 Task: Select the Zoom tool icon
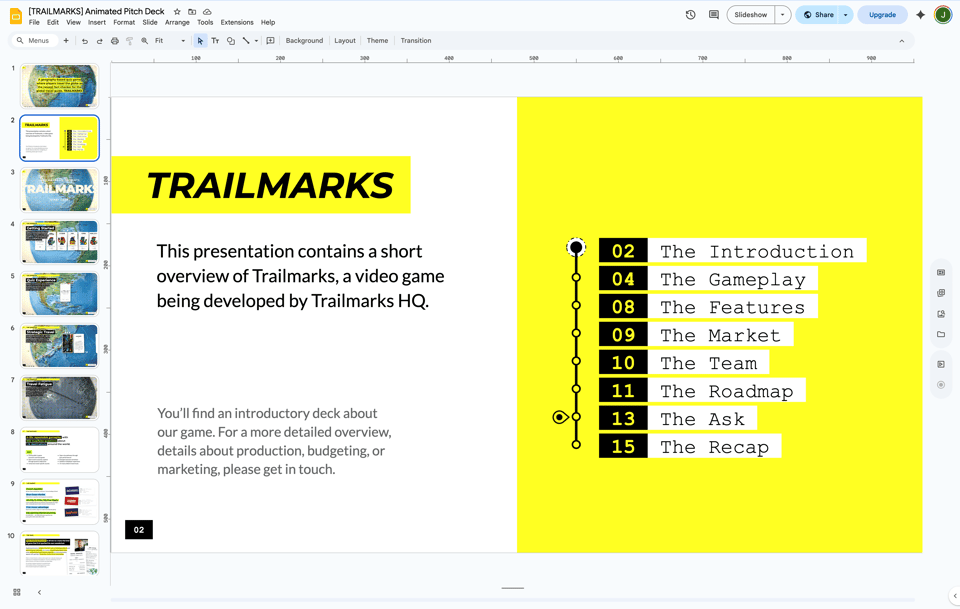tap(144, 40)
